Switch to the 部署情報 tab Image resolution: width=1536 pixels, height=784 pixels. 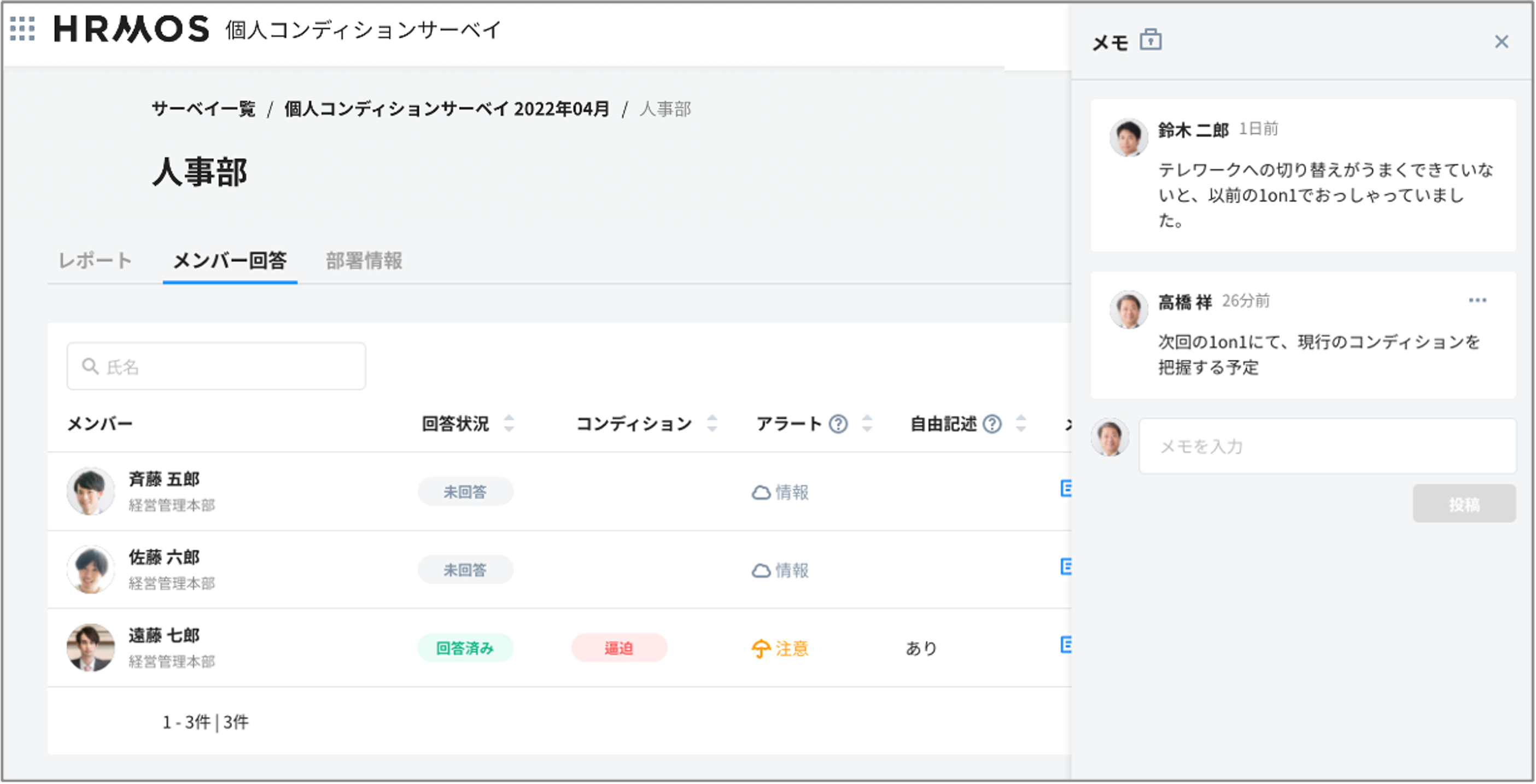pyautogui.click(x=364, y=261)
